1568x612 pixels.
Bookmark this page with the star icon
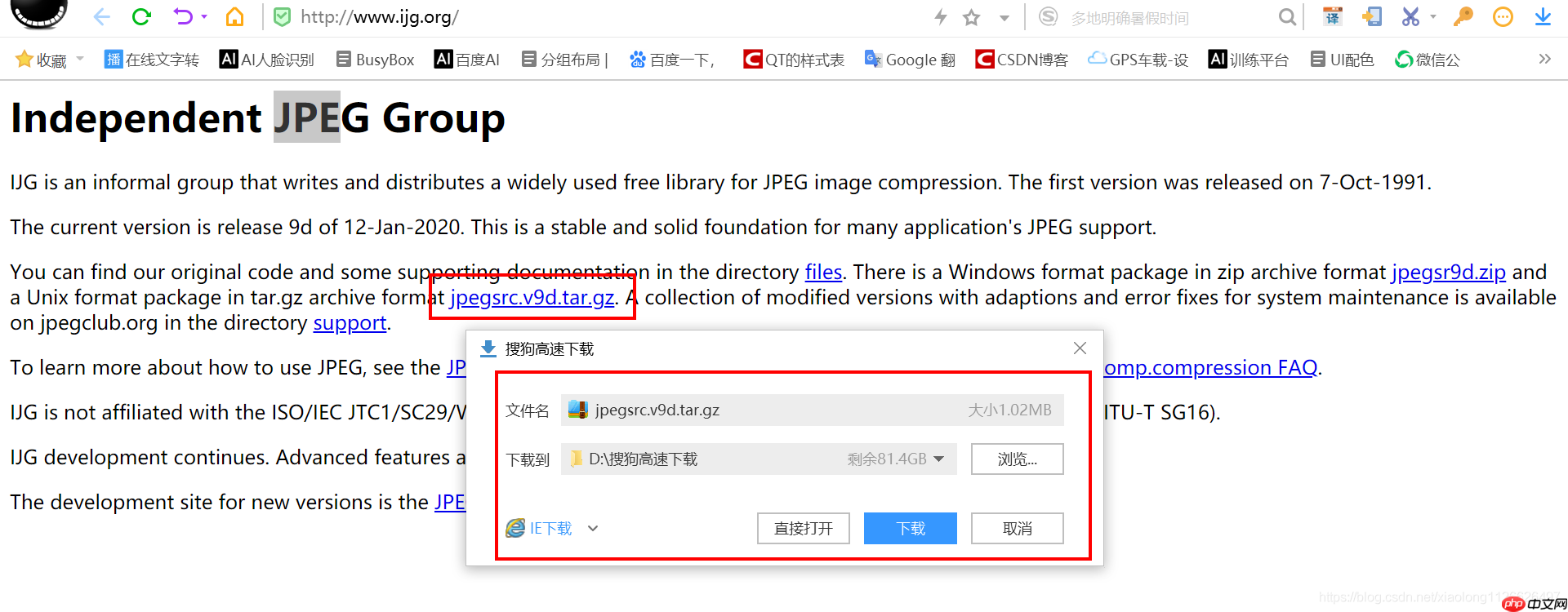pos(971,17)
